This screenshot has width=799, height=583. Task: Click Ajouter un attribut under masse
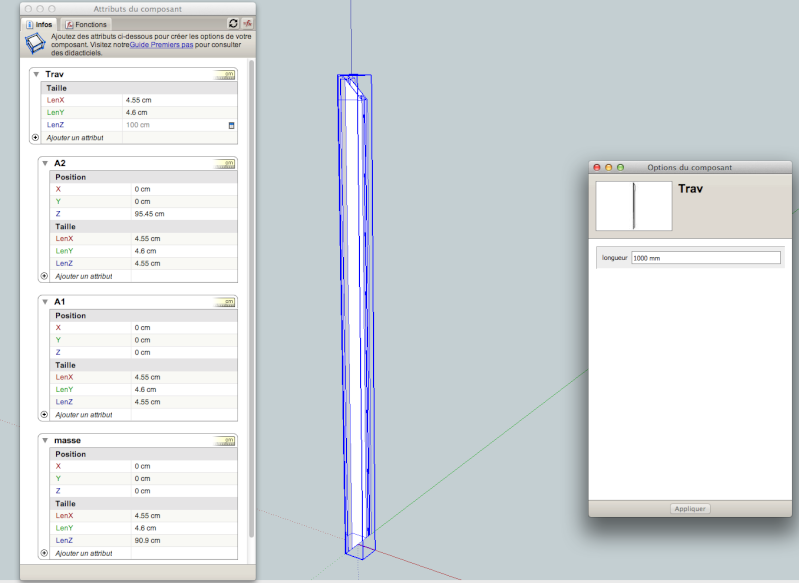click(84, 553)
